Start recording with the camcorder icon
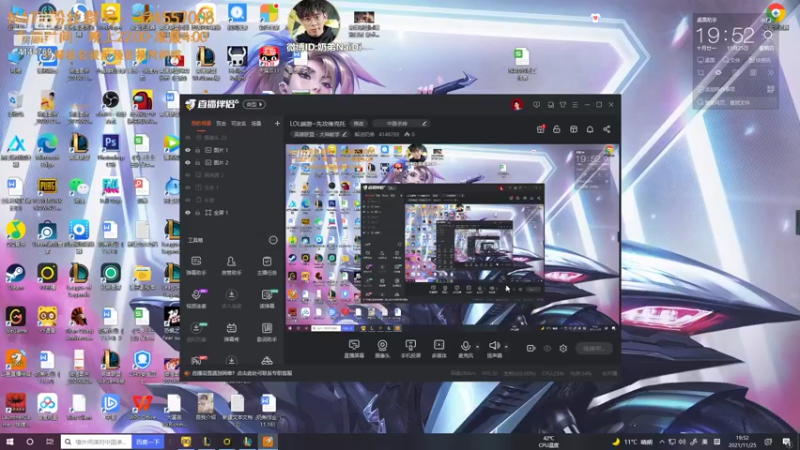This screenshot has width=800, height=450. coord(531,348)
